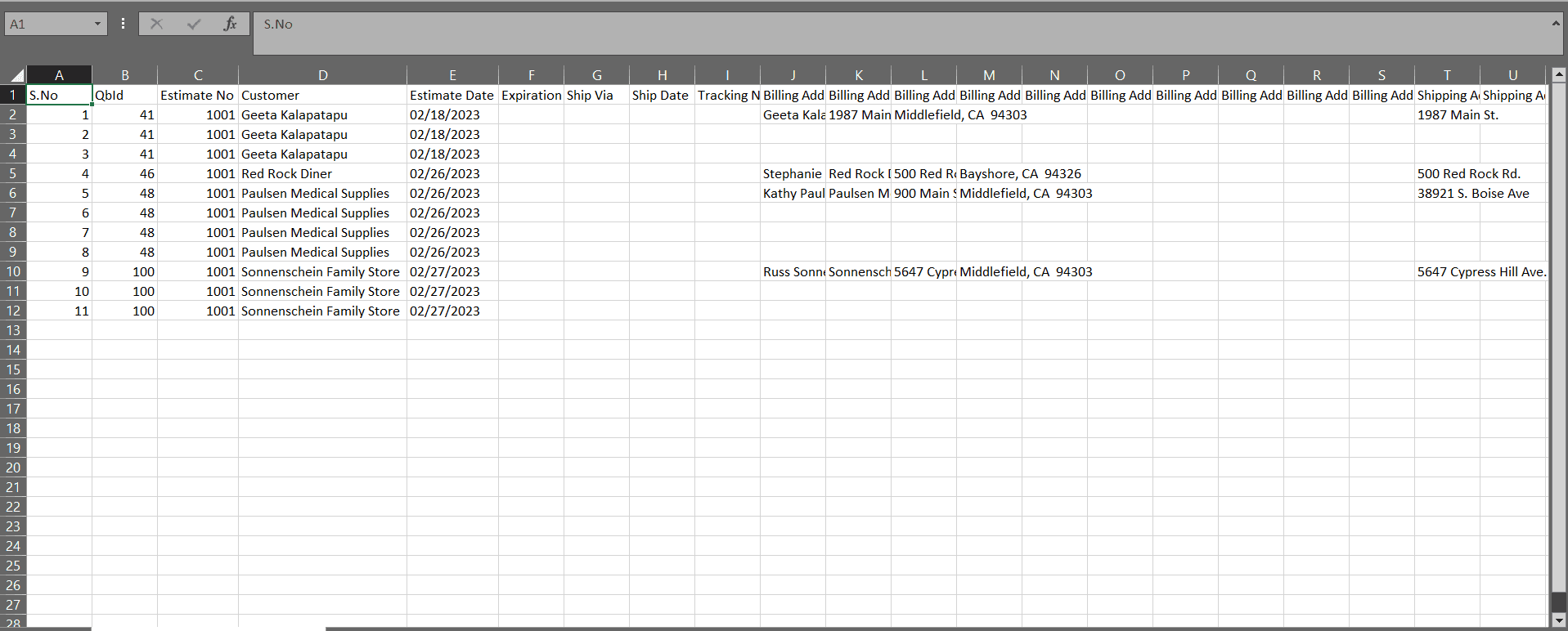1568x631 pixels.
Task: Select the 500 Red Rock Rd. cell
Action: click(x=1447, y=173)
